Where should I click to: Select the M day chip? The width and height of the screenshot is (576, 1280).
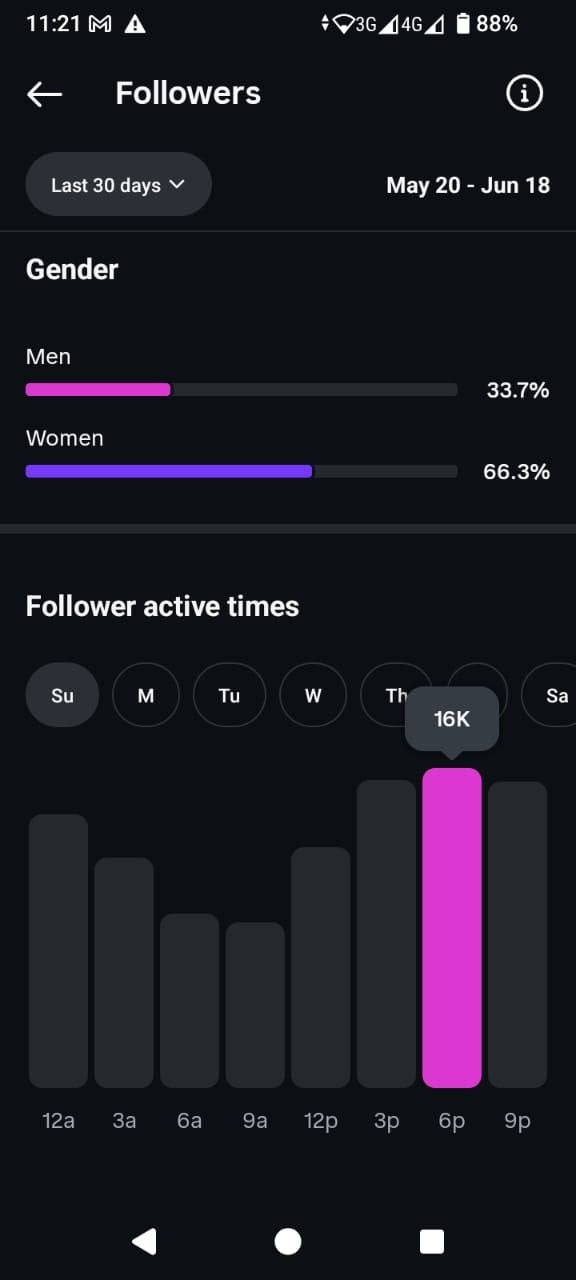146,695
